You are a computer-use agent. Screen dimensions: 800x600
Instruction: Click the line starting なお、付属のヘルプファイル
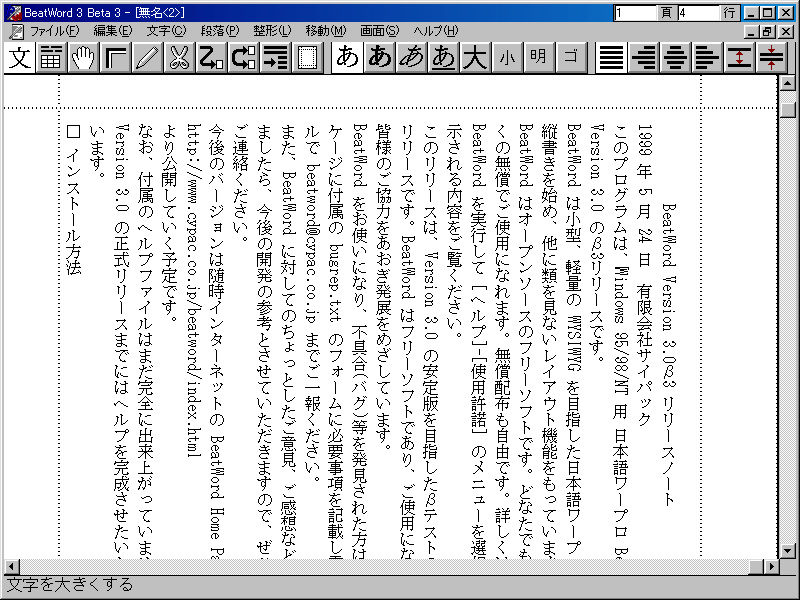[145, 341]
